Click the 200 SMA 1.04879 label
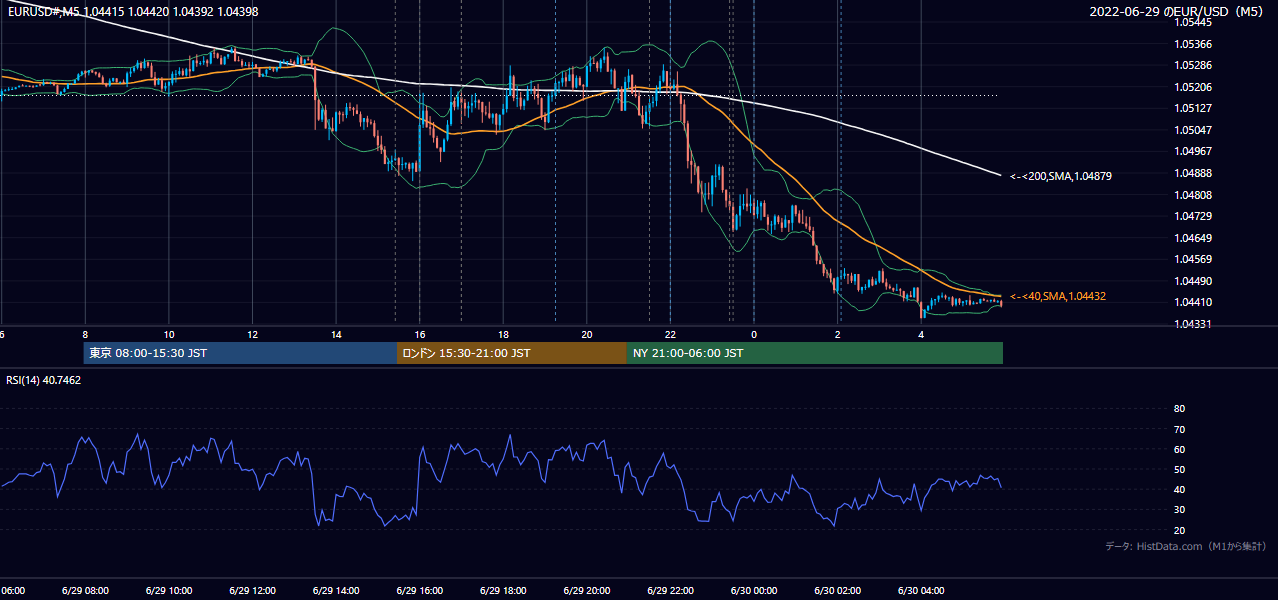1278x600 pixels. pyautogui.click(x=1061, y=176)
